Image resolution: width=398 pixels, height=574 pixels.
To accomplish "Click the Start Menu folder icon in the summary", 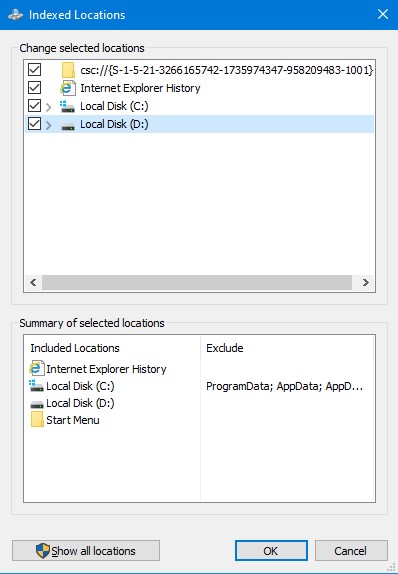I will [37, 420].
